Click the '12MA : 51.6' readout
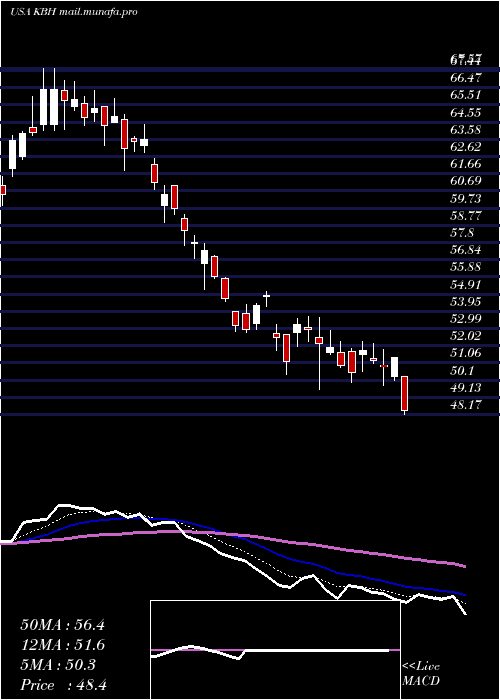Image resolution: width=500 pixels, height=700 pixels. tap(62, 645)
